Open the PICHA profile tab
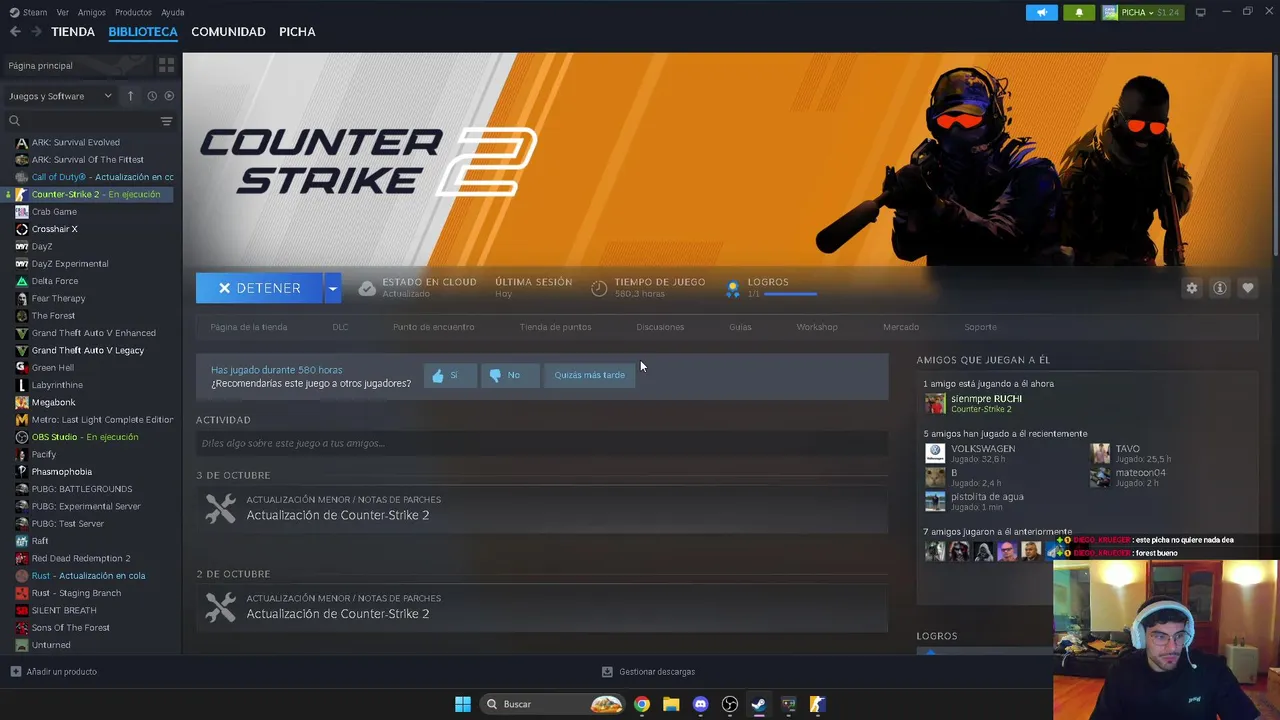1280x720 pixels. point(297,32)
